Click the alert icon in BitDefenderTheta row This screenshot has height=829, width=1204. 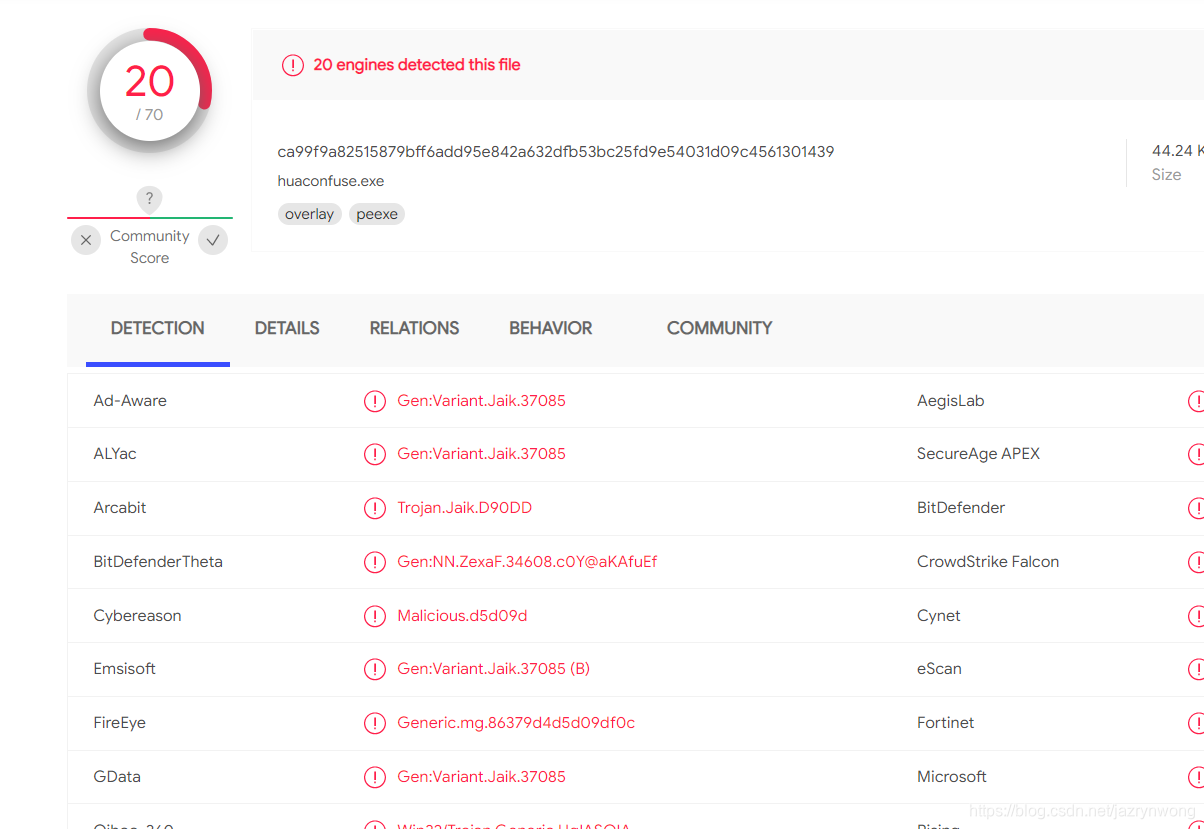pos(375,562)
